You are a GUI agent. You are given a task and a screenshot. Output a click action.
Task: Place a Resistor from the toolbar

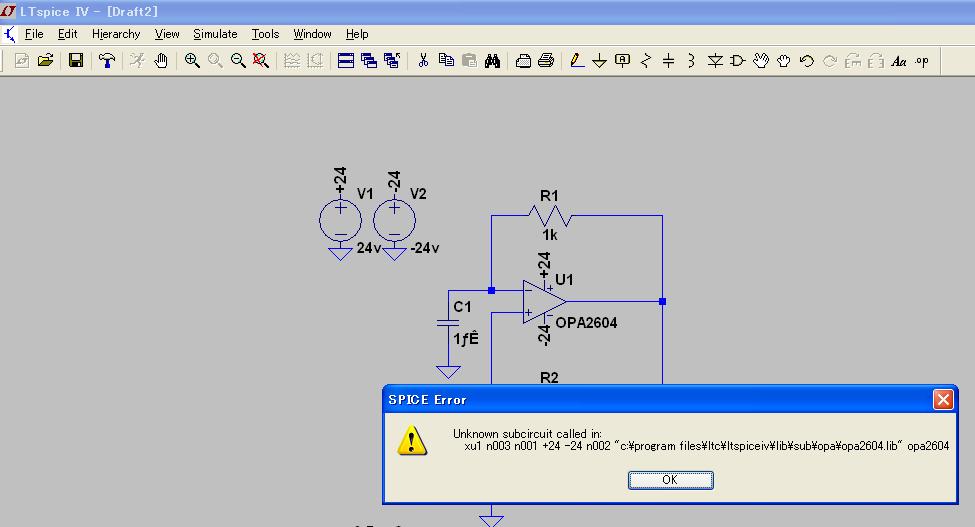coord(646,60)
